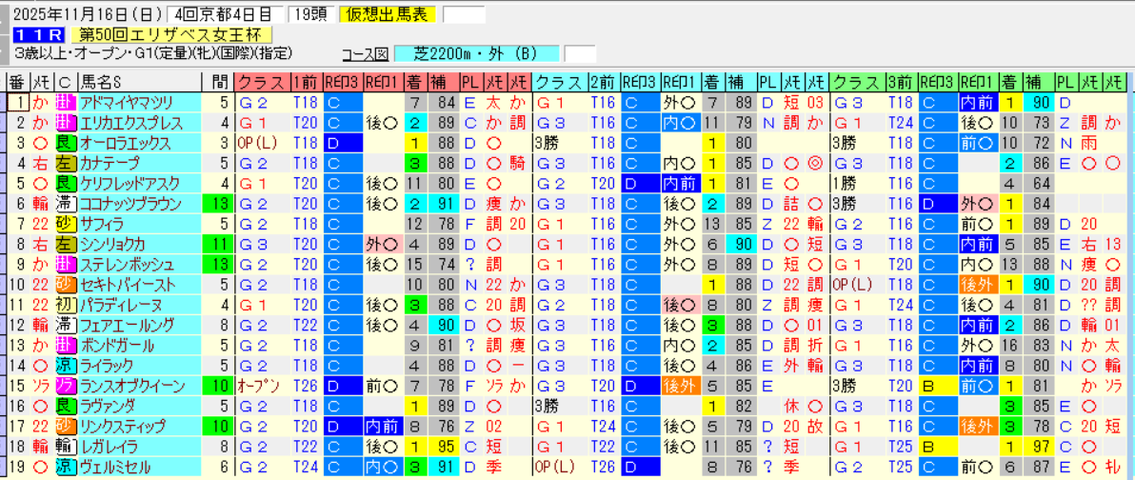
Task: Click the green クラス column header
Action: pyautogui.click(x=858, y=81)
